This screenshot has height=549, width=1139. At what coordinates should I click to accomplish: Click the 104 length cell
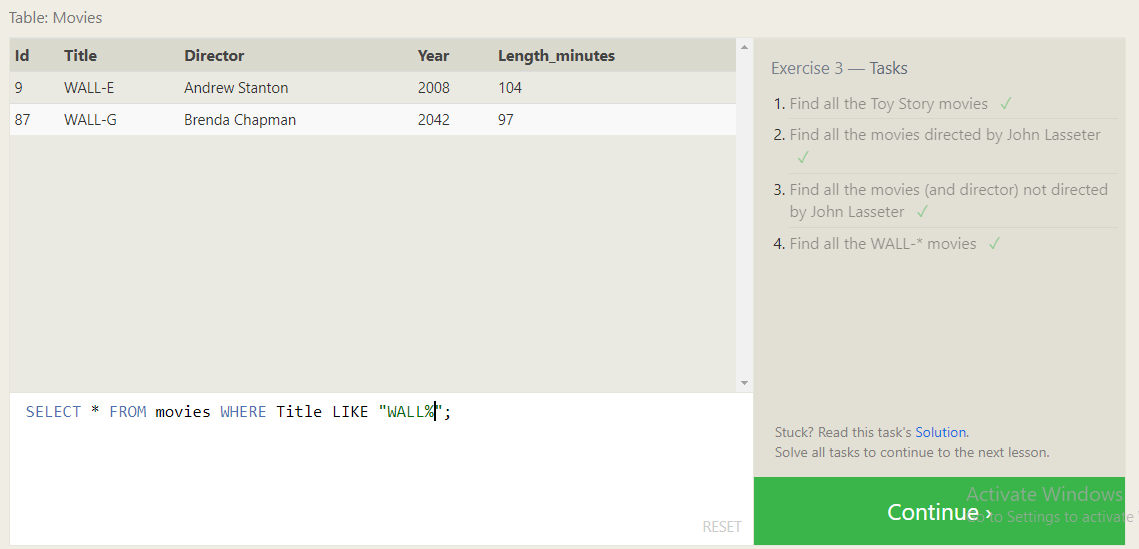pos(510,88)
